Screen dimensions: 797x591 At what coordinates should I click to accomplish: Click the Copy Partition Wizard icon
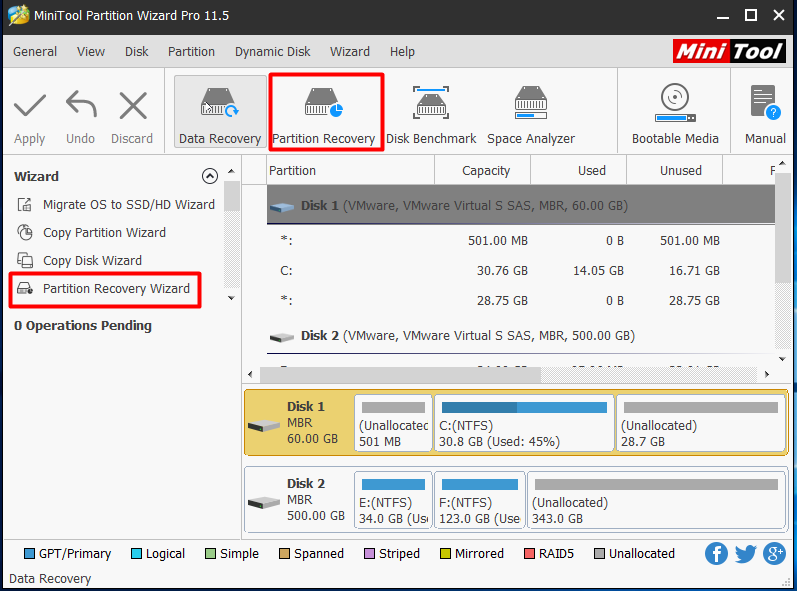24,233
